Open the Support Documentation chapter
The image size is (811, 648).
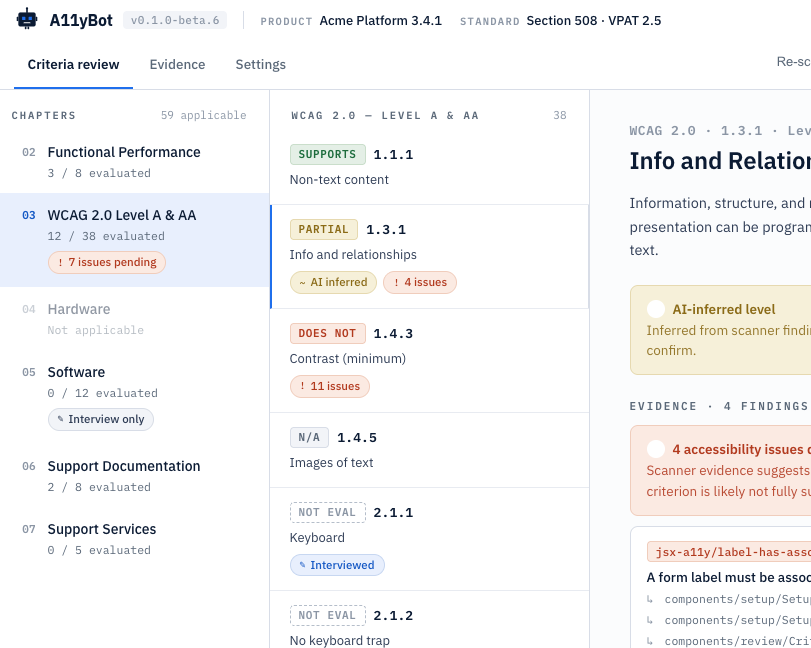click(134, 476)
